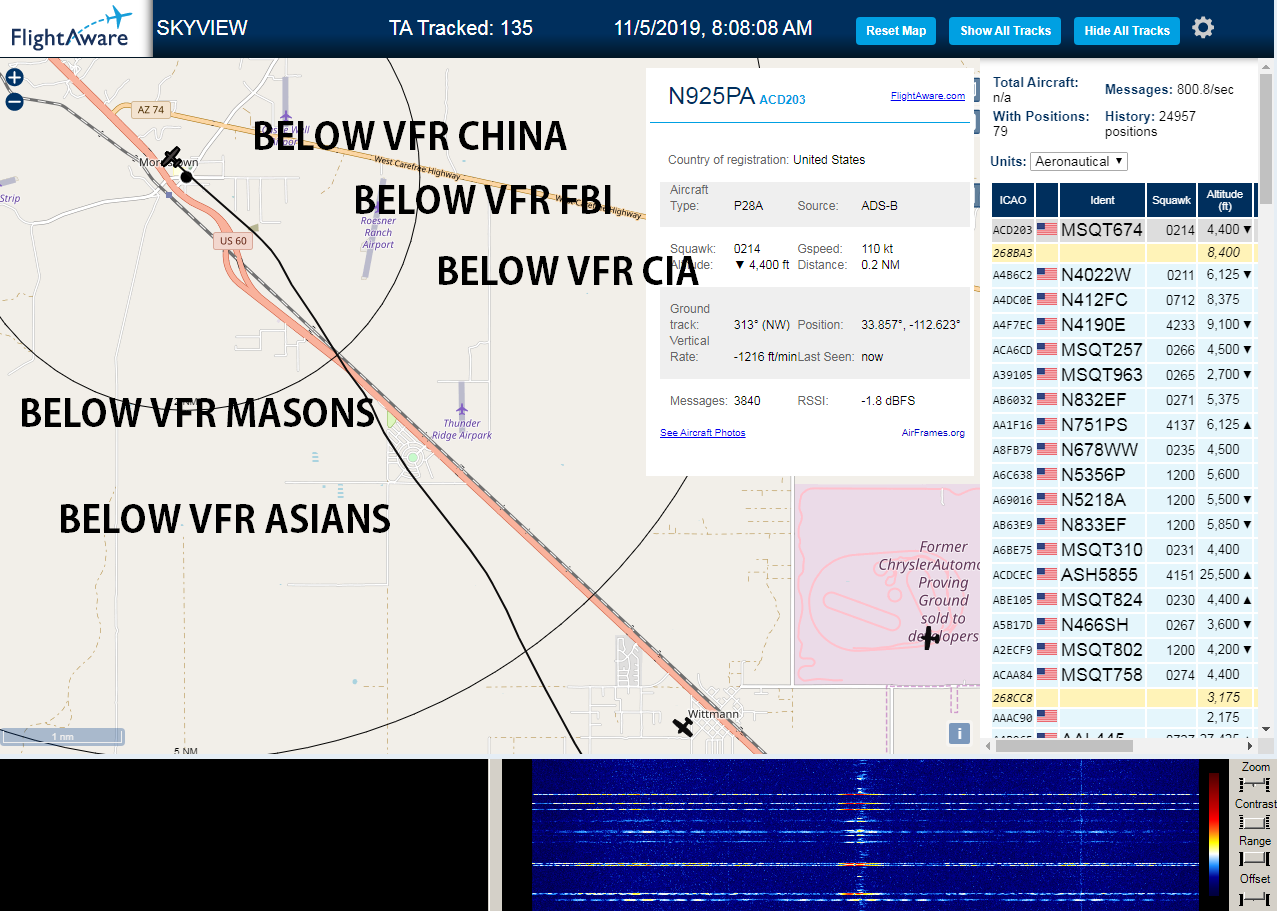The height and width of the screenshot is (911, 1277).
Task: Sort table by Altitude (ft) column header
Action: (1224, 200)
